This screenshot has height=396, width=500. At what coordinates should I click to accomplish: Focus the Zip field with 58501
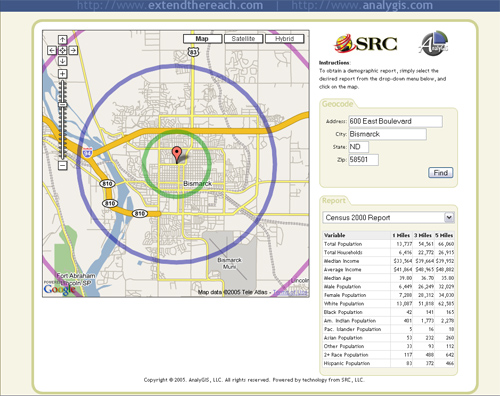pyautogui.click(x=363, y=160)
